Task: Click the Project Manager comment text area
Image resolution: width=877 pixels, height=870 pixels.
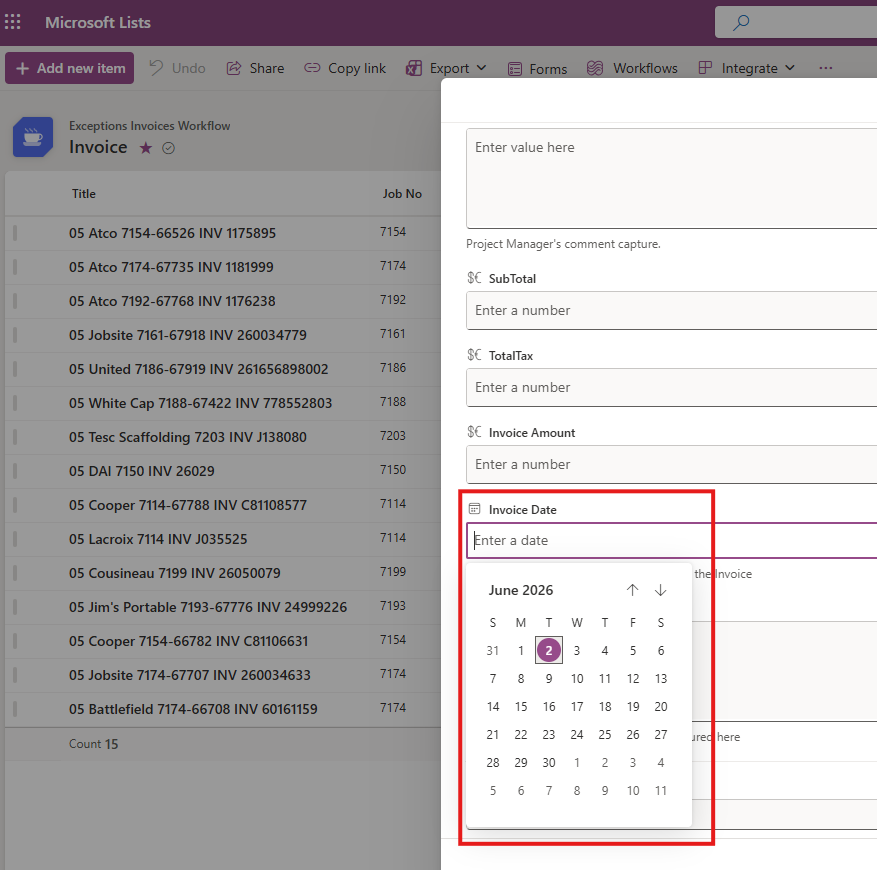Action: tap(672, 178)
